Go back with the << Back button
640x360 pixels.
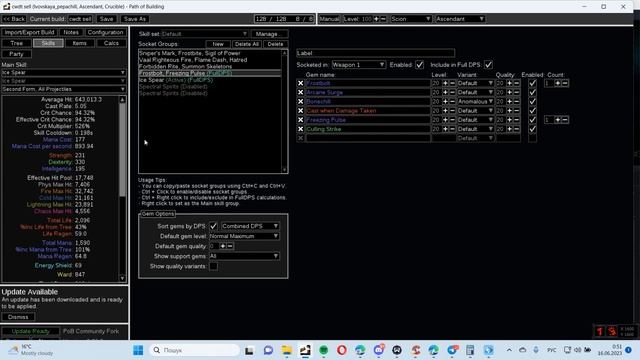point(14,19)
